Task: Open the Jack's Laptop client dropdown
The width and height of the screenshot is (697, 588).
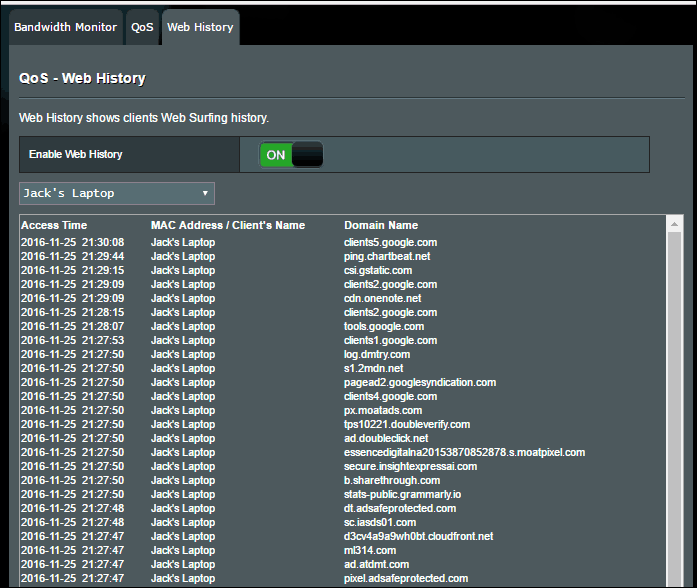Action: click(x=117, y=193)
